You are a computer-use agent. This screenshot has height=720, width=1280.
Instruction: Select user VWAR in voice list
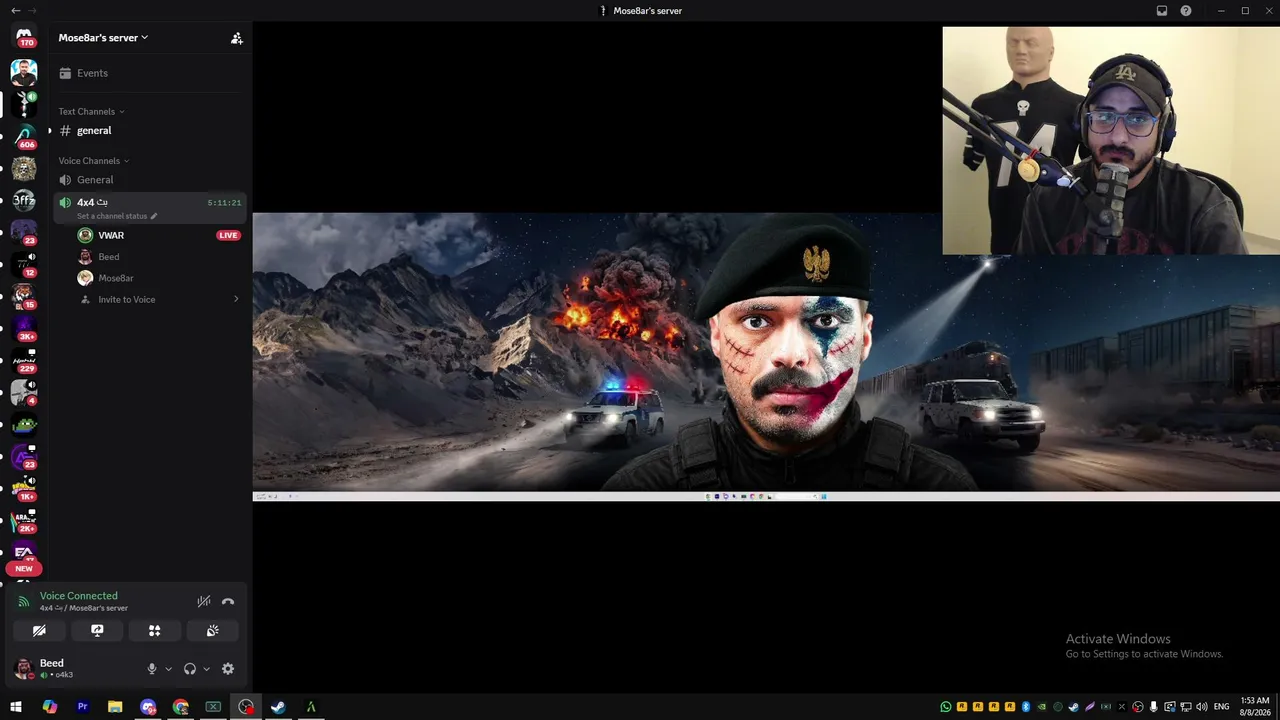coord(160,235)
